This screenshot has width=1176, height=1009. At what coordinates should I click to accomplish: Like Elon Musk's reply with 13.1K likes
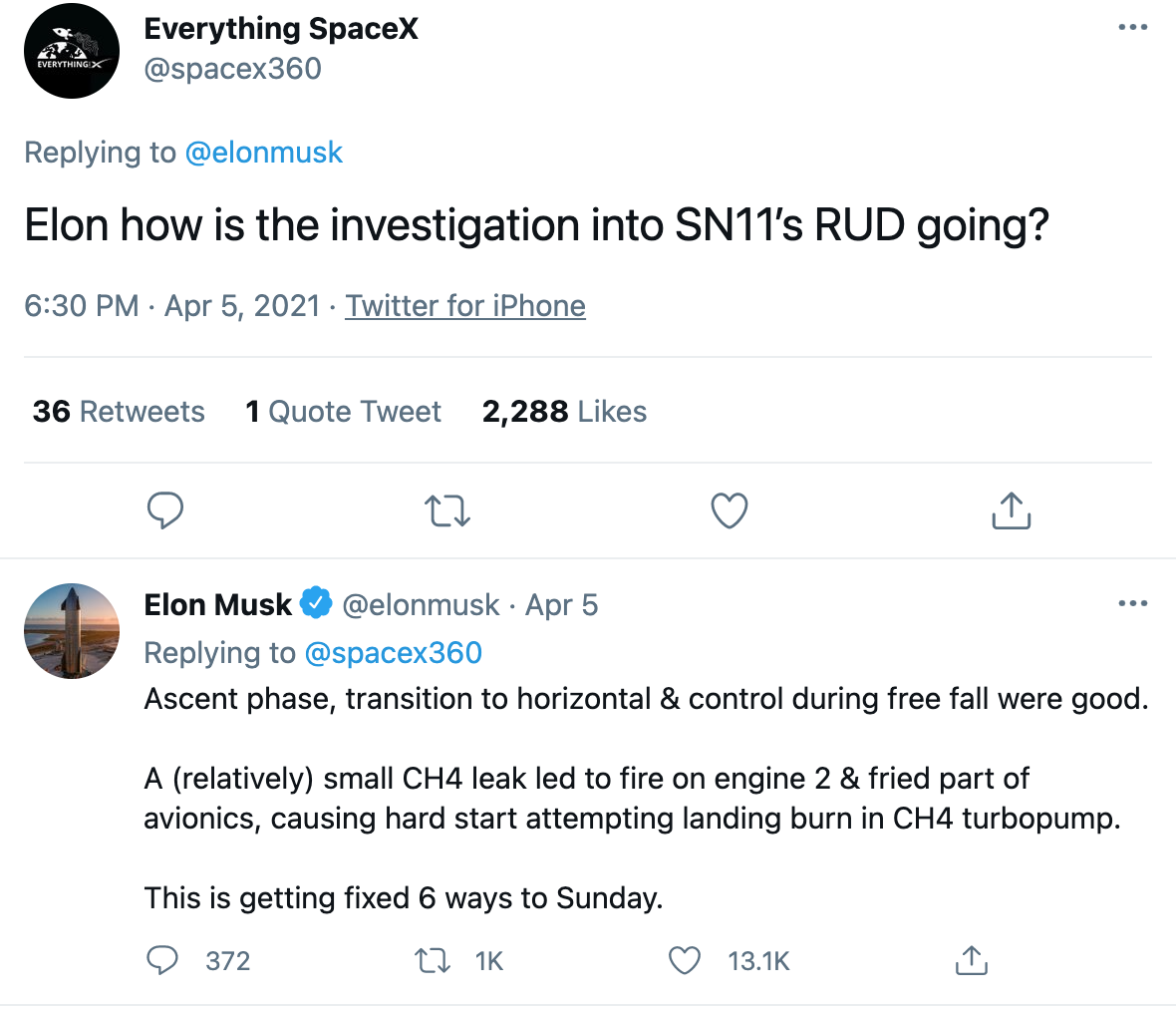pos(684,960)
